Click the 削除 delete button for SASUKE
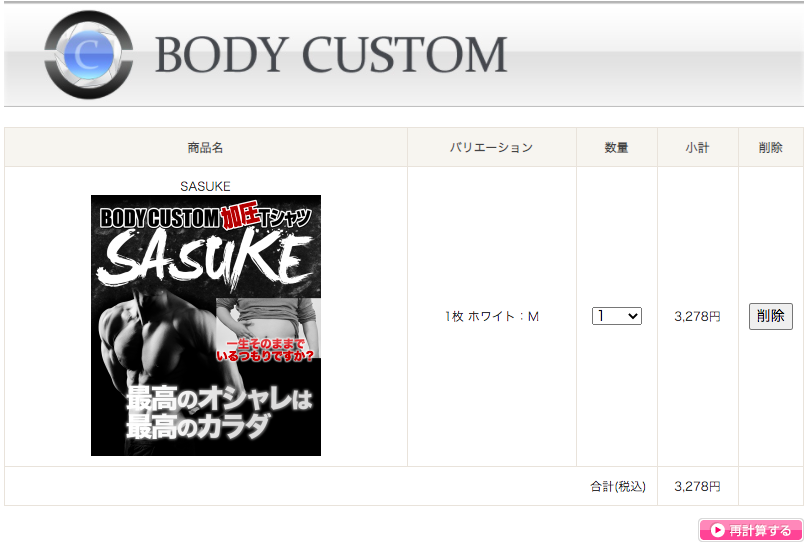 (x=770, y=316)
